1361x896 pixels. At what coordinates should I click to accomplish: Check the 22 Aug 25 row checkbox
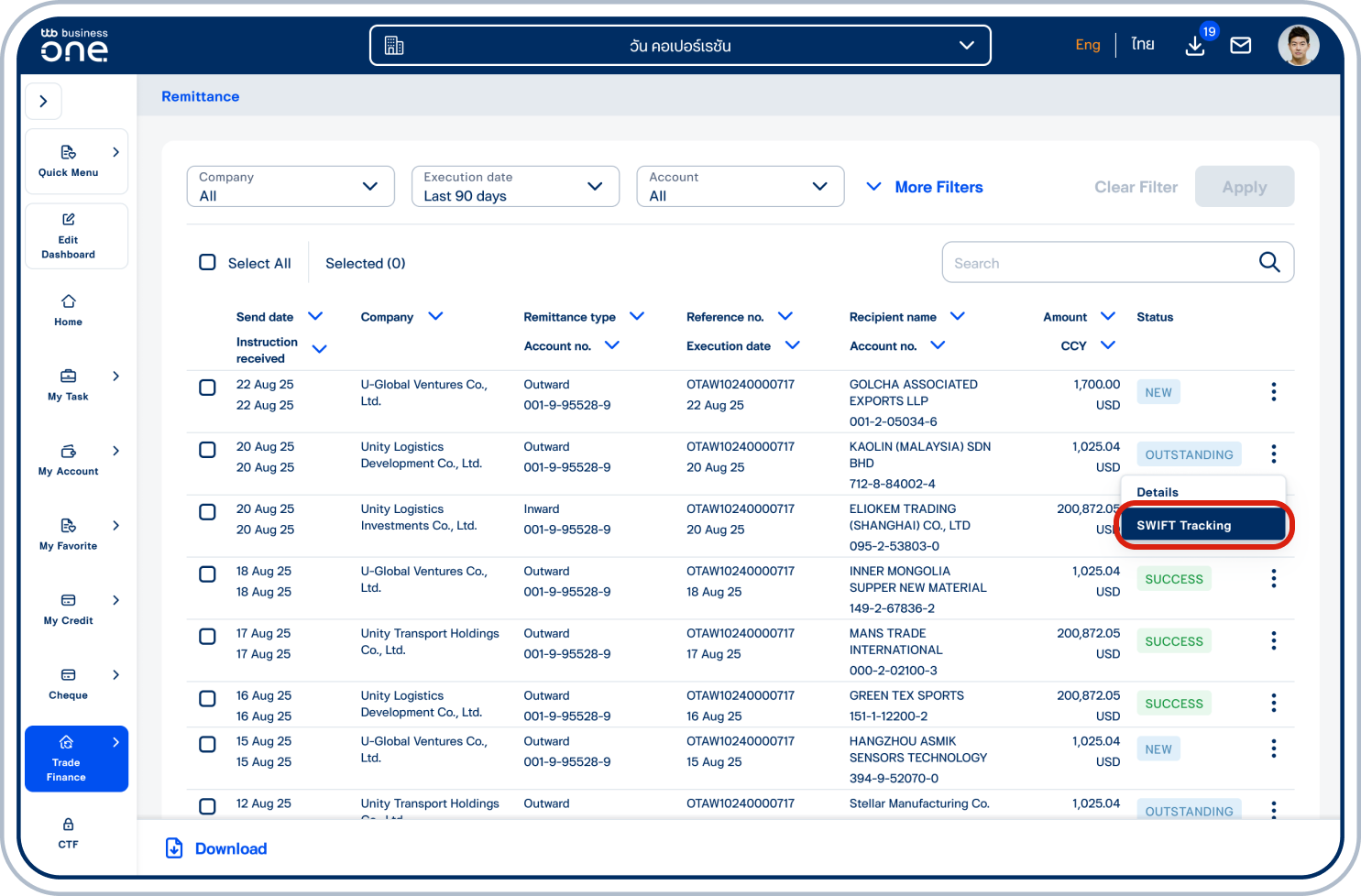coord(208,388)
